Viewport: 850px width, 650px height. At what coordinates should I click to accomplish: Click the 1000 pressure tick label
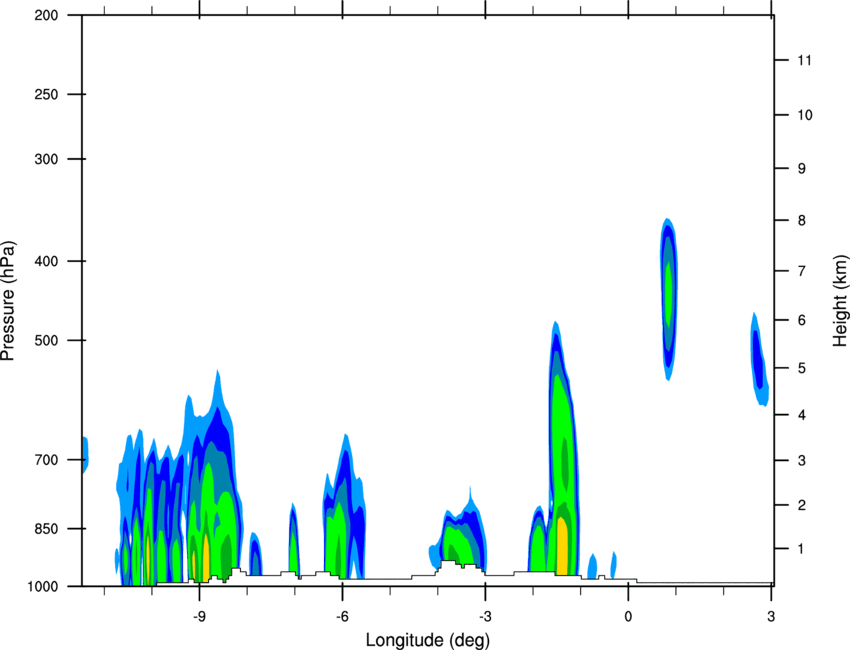pos(43,587)
